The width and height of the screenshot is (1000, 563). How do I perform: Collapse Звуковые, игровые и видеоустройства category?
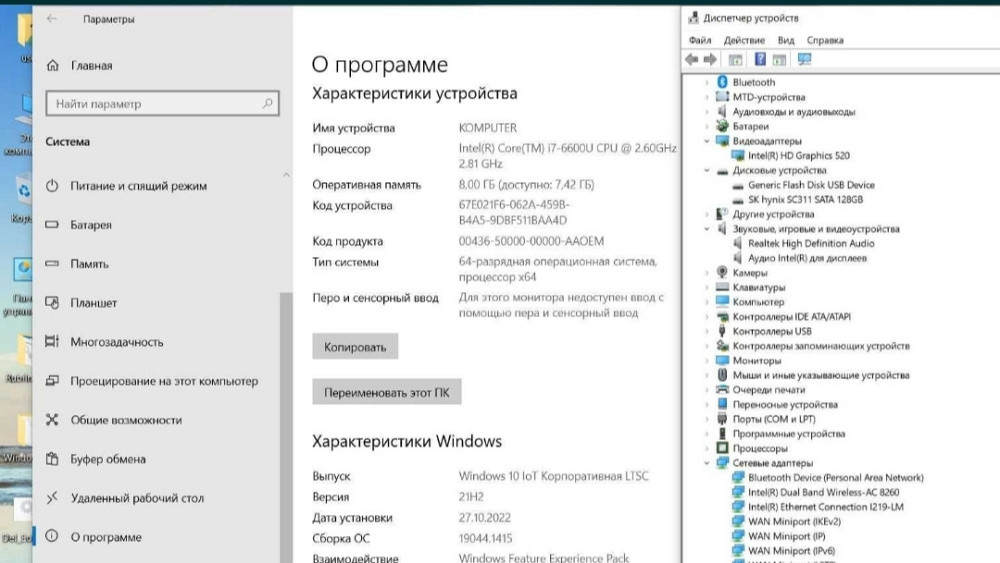[x=707, y=229]
